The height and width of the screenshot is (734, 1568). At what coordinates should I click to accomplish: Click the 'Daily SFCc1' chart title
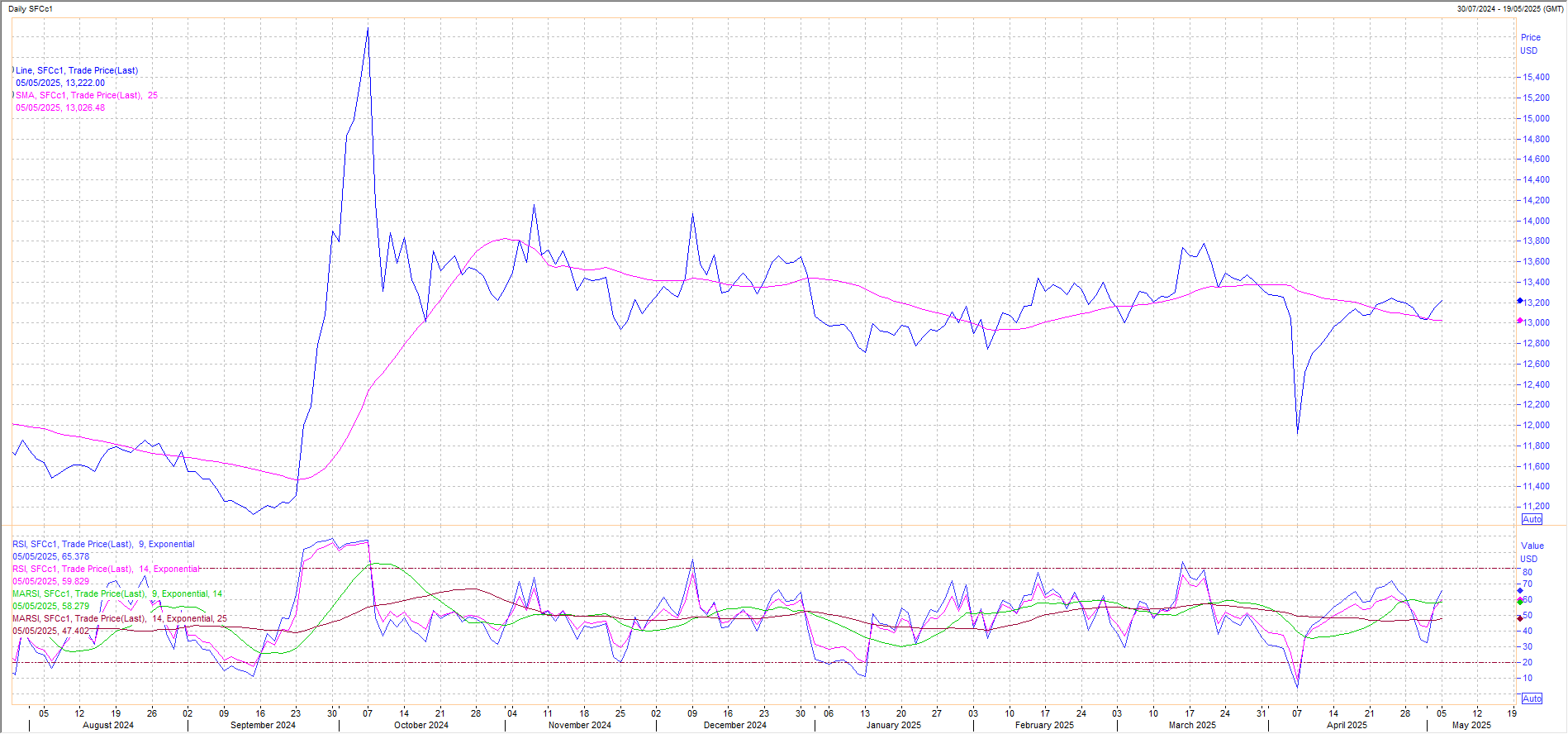pos(31,9)
